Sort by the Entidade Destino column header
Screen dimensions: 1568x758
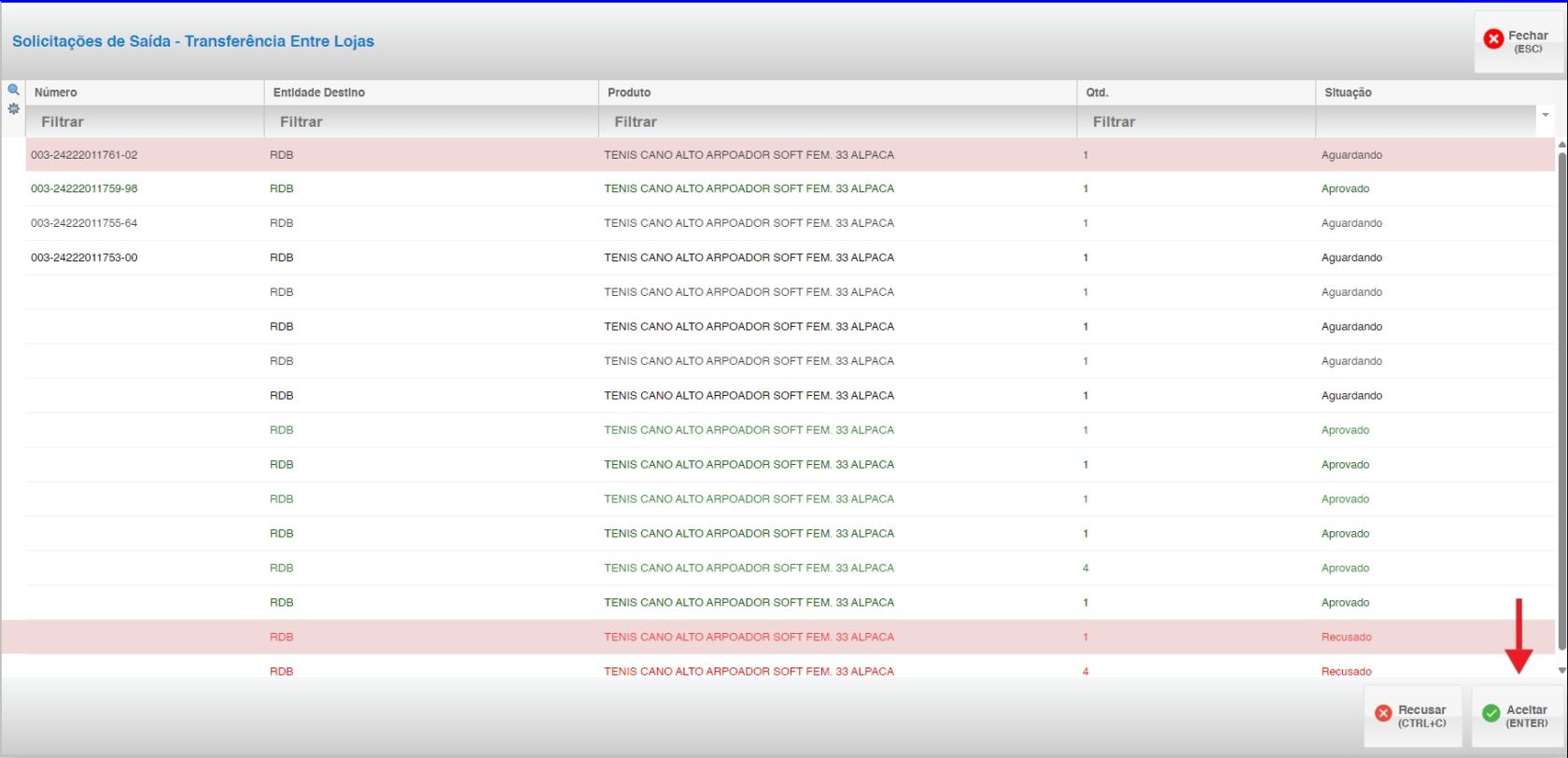coord(318,92)
